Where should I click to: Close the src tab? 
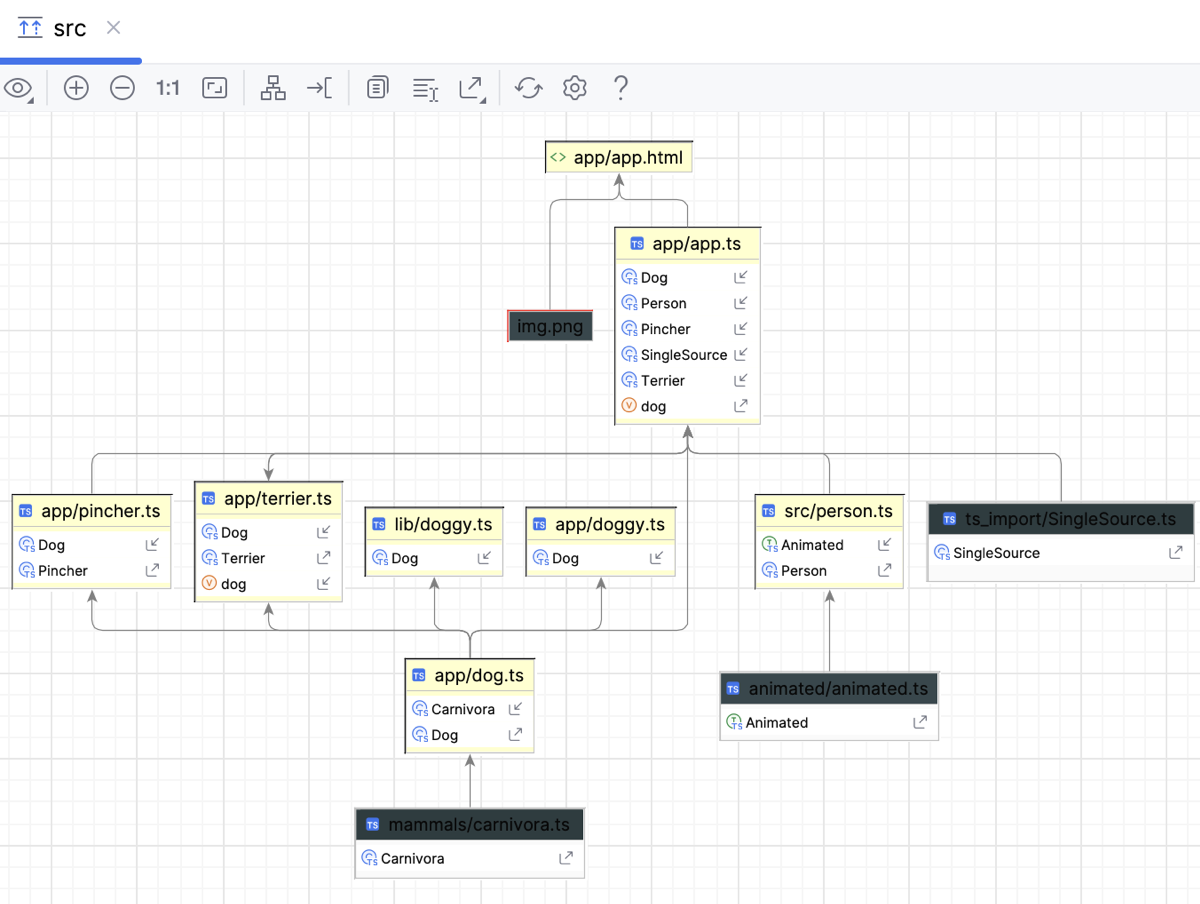tap(114, 27)
